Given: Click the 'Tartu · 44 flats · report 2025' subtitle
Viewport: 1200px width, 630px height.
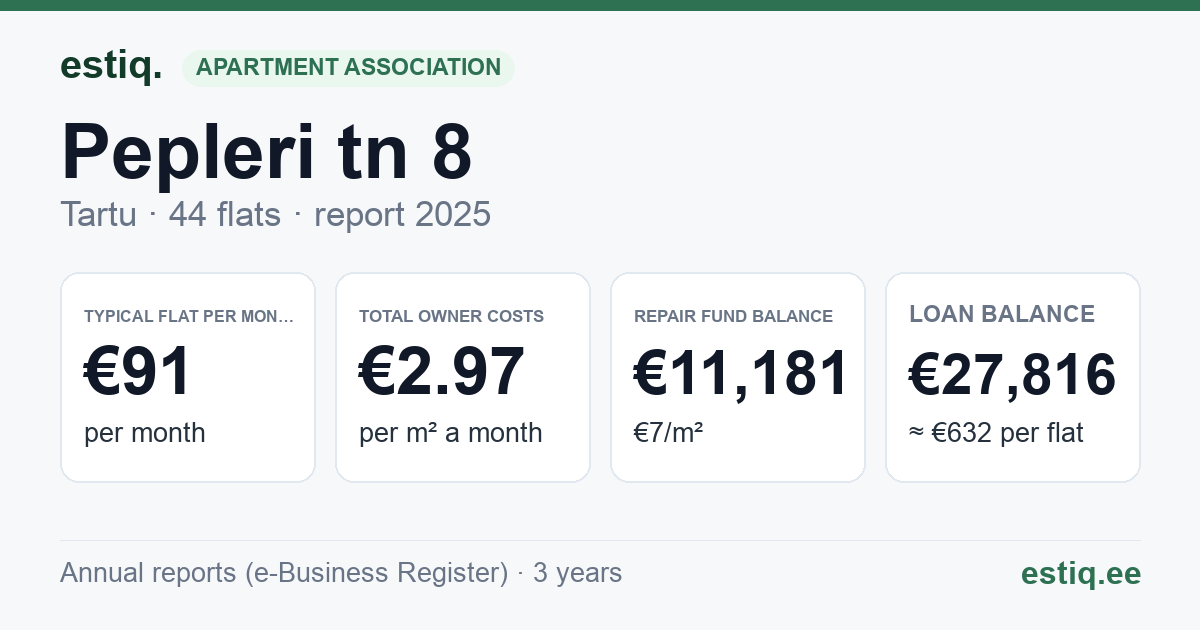Looking at the screenshot, I should coord(275,214).
